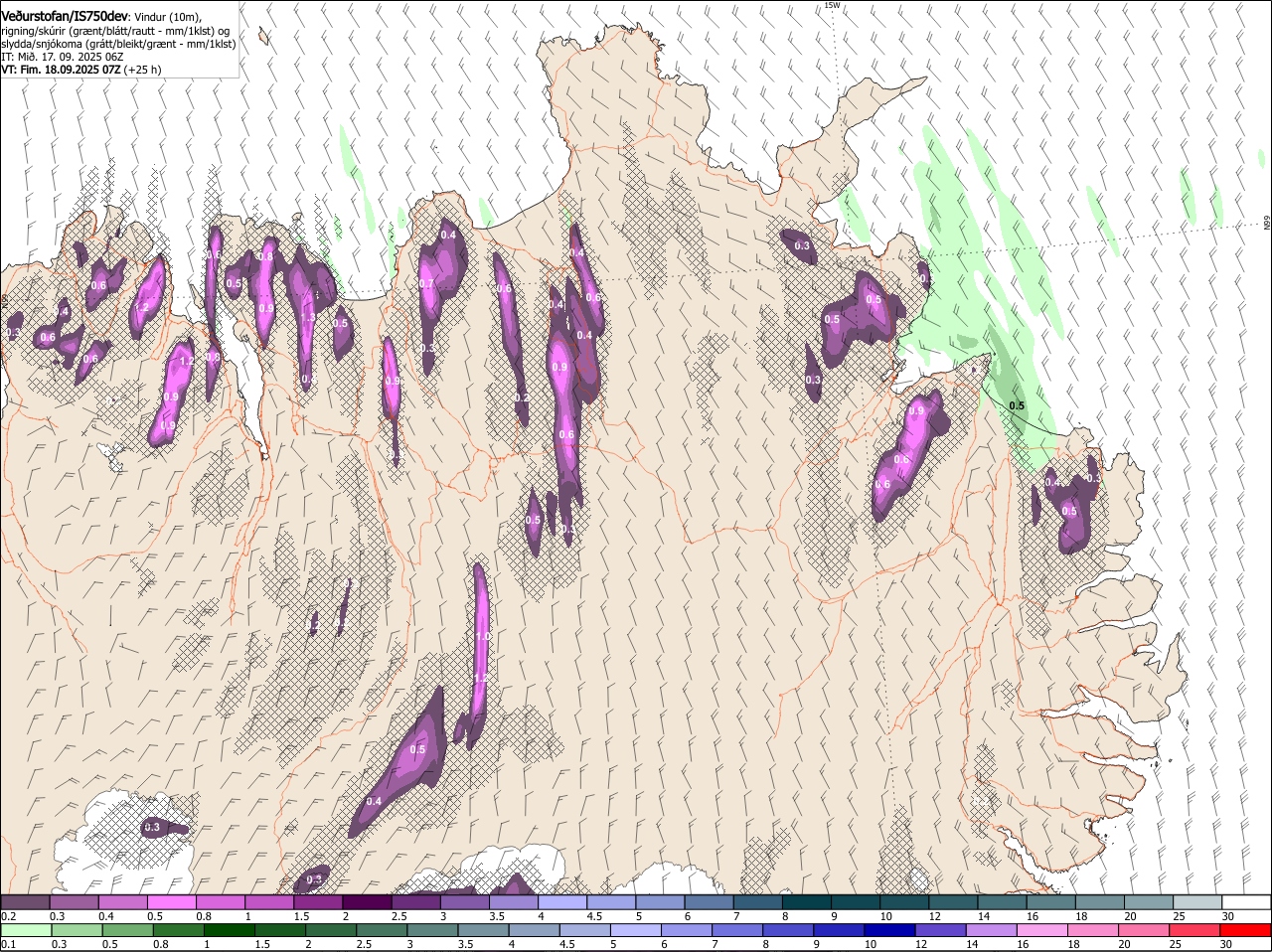The width and height of the screenshot is (1272, 952).
Task: Click '0.8' label under lower color bar
Action: [x=161, y=944]
